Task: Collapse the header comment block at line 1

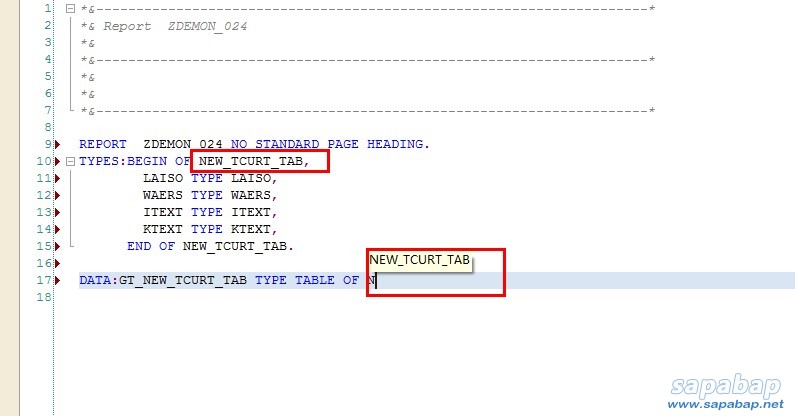Action: (70, 8)
